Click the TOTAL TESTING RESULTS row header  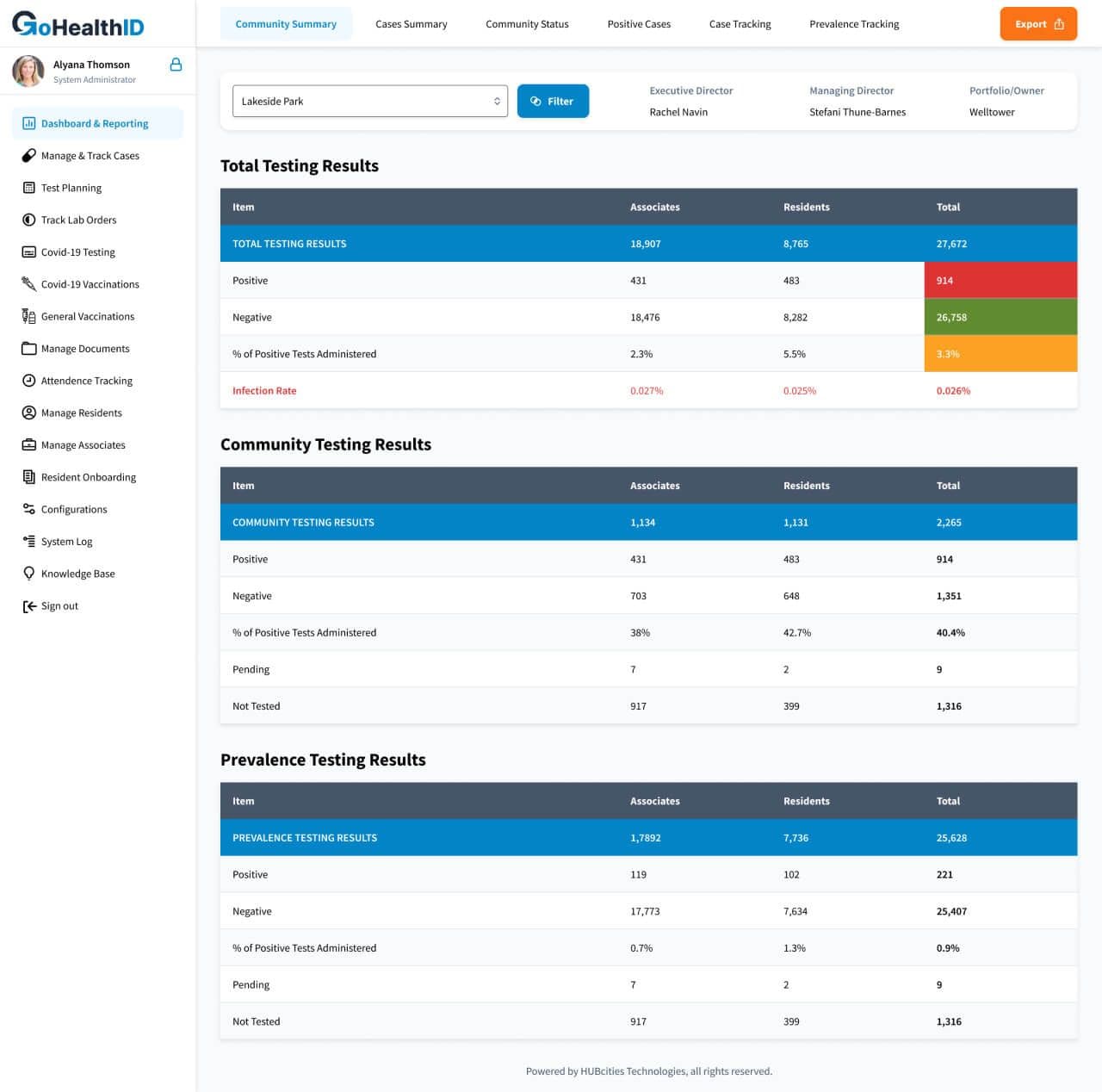click(289, 244)
